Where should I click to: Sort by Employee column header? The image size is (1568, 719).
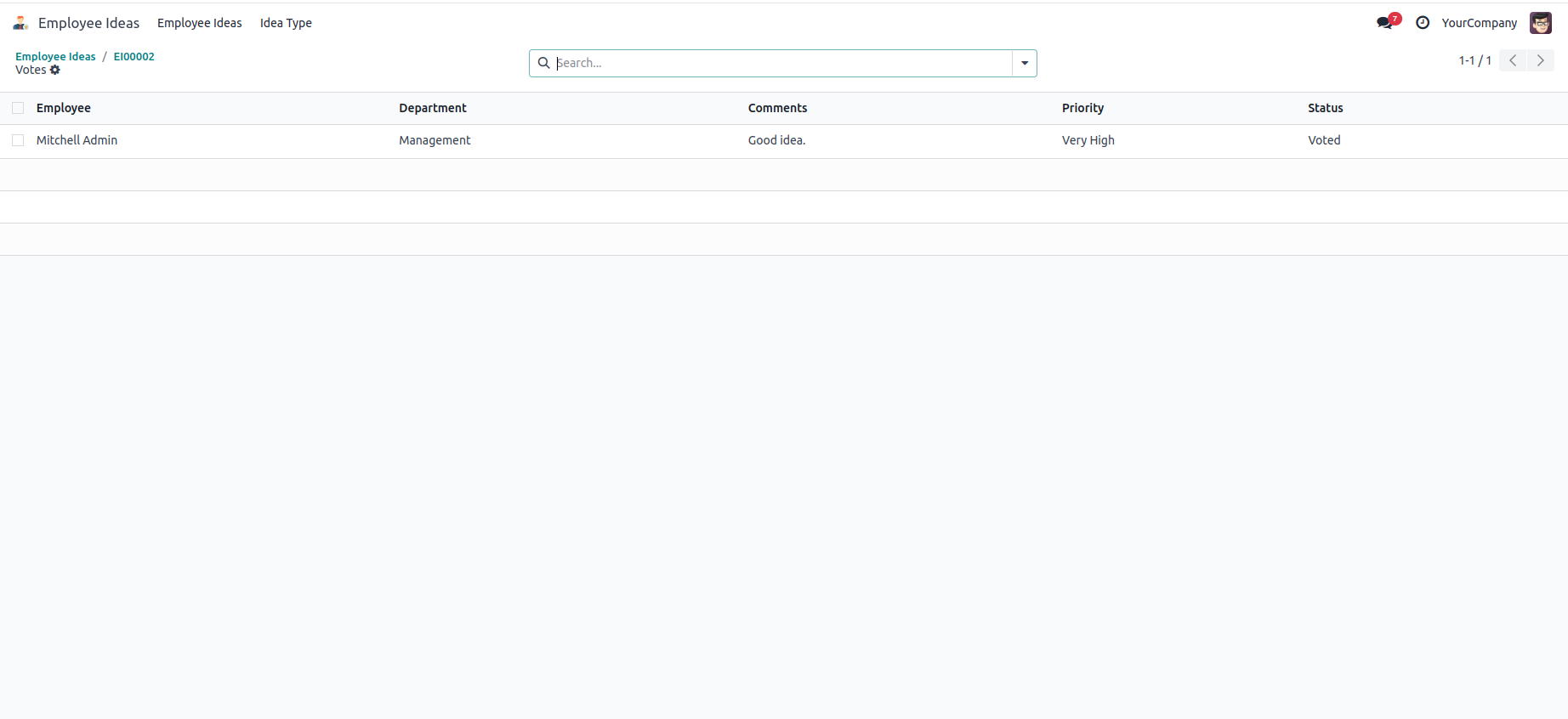point(64,108)
